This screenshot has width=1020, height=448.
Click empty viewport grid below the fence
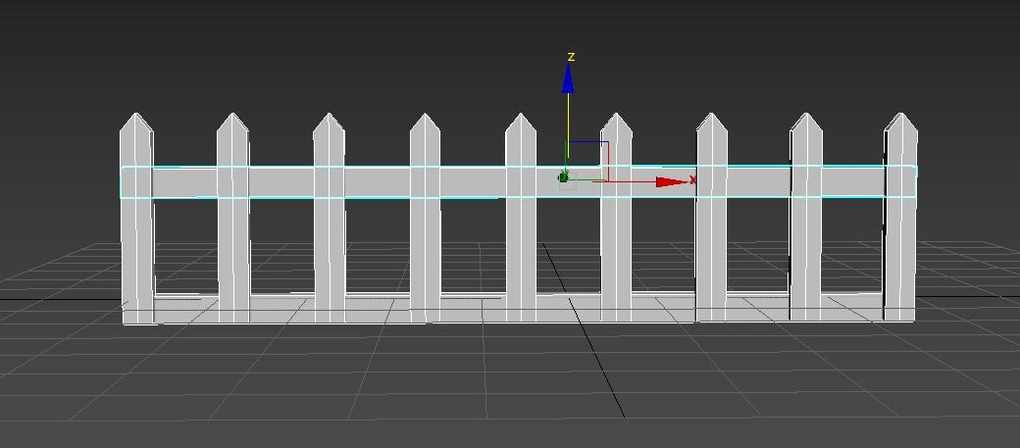point(400,390)
